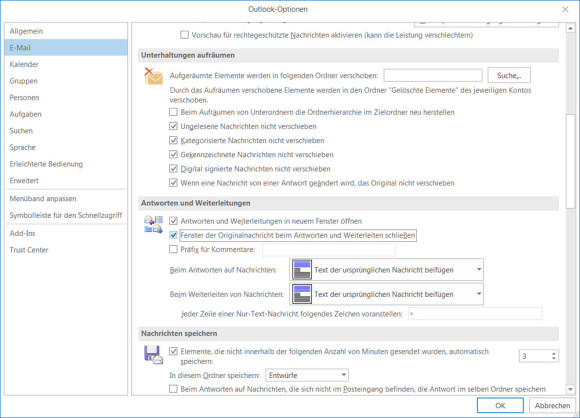The height and width of the screenshot is (418, 580).
Task: Toggle the 'Original nicht verschieben' checkbox
Action: click(x=173, y=183)
